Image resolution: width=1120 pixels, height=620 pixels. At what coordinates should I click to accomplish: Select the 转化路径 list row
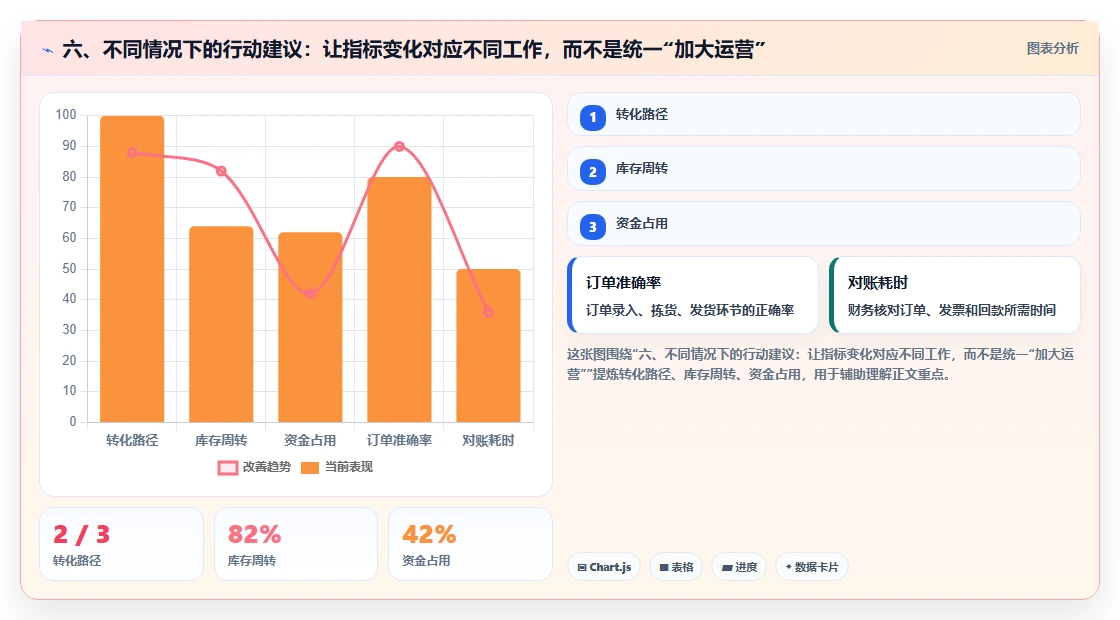[824, 114]
